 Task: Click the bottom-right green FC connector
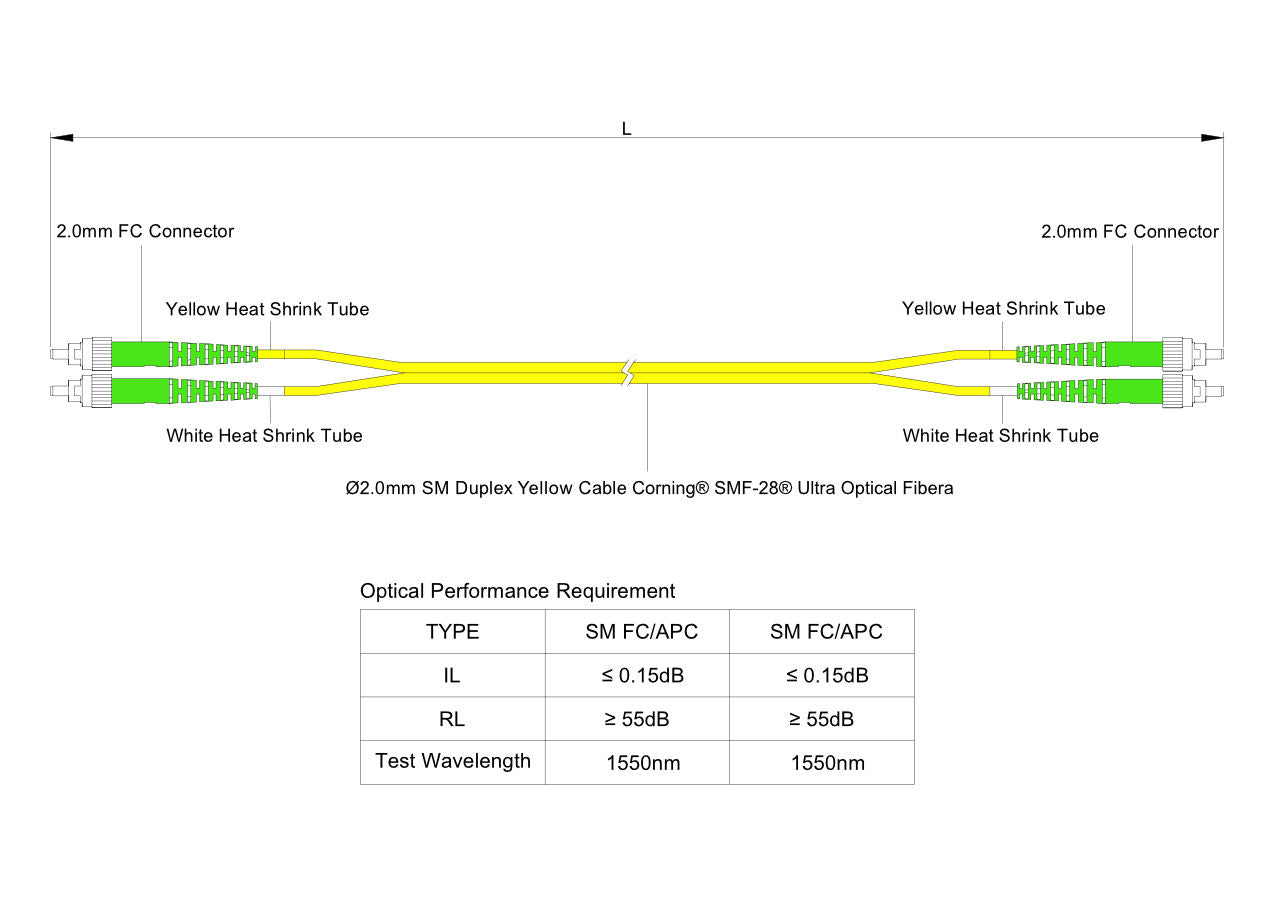[1132, 389]
